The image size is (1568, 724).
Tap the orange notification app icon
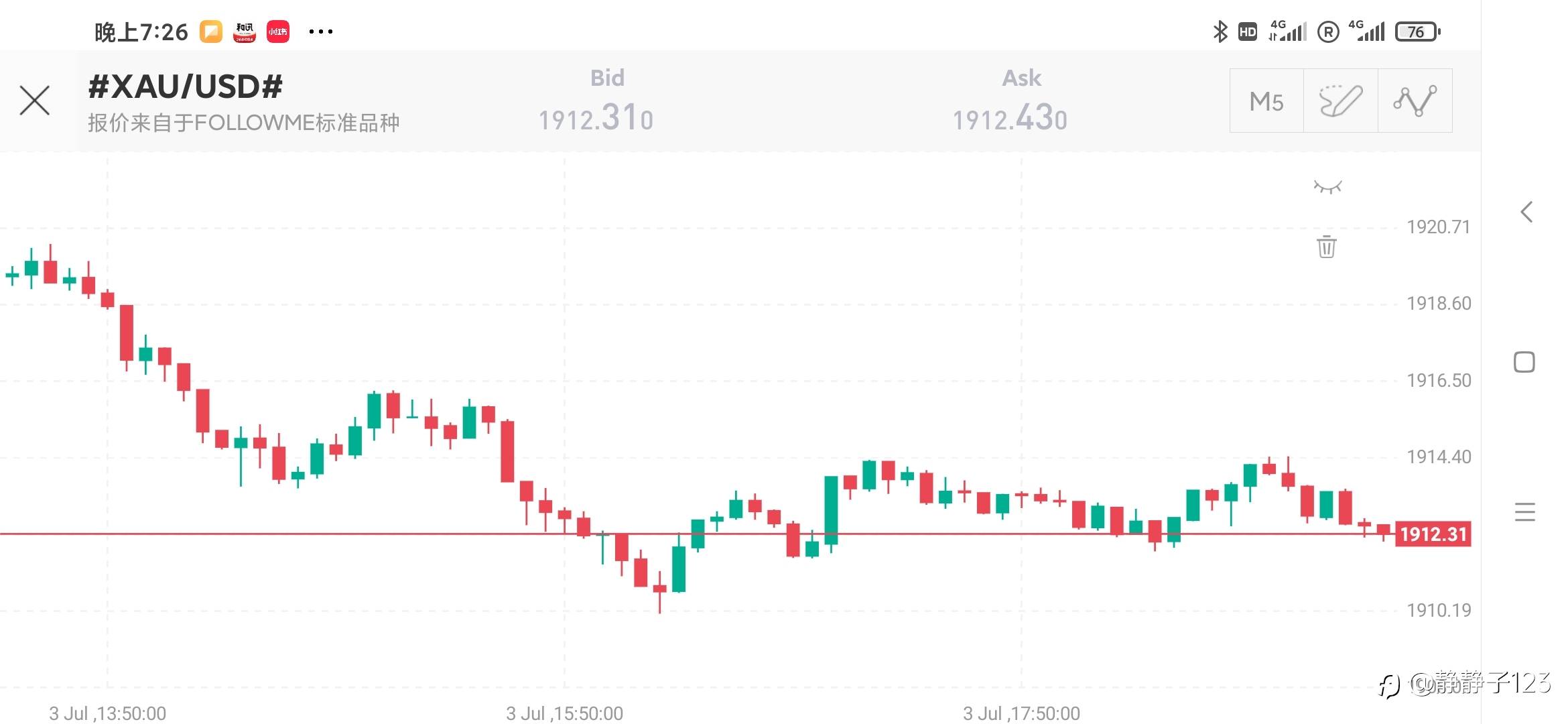[211, 32]
